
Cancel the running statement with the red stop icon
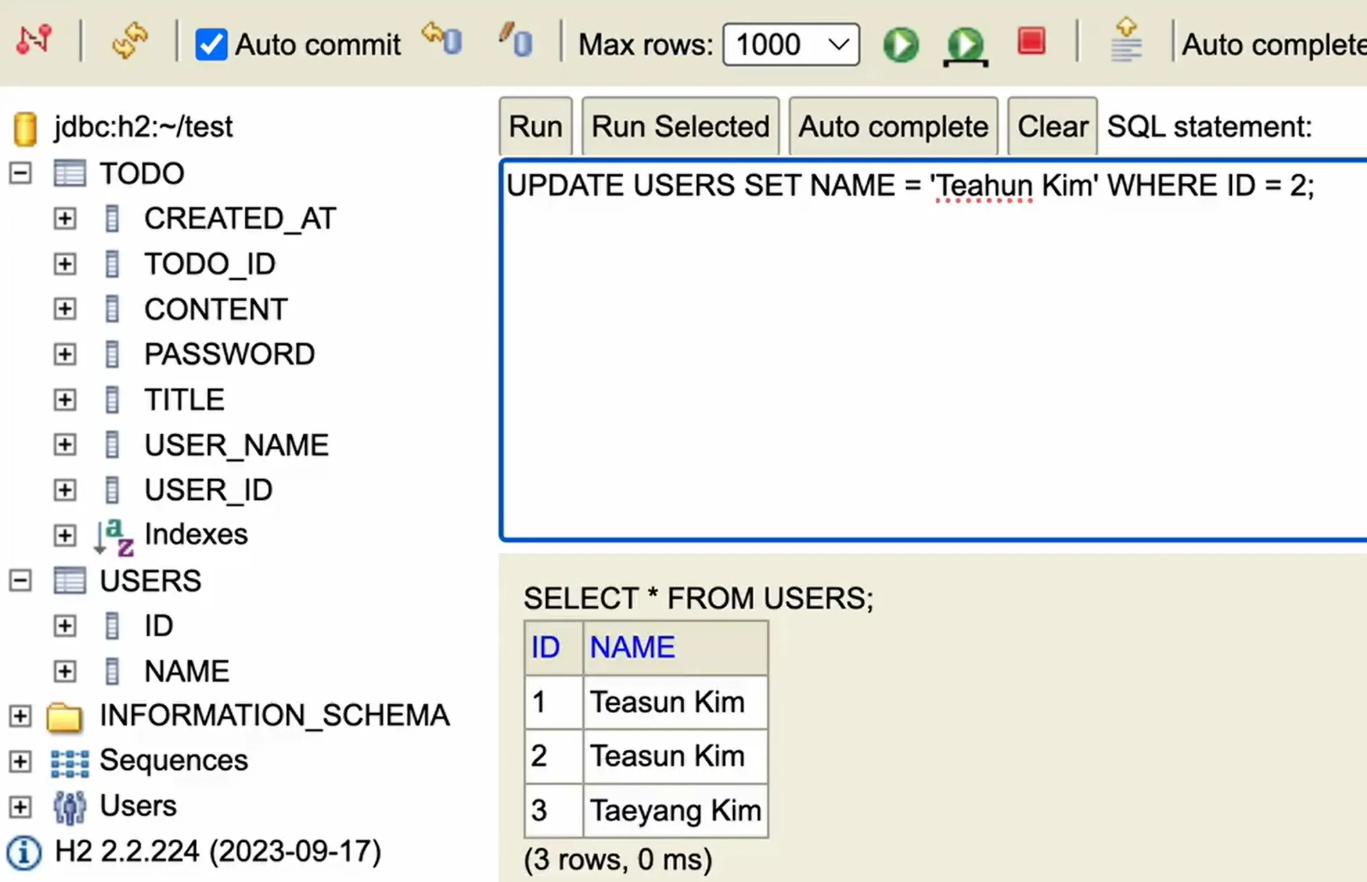pyautogui.click(x=1031, y=42)
